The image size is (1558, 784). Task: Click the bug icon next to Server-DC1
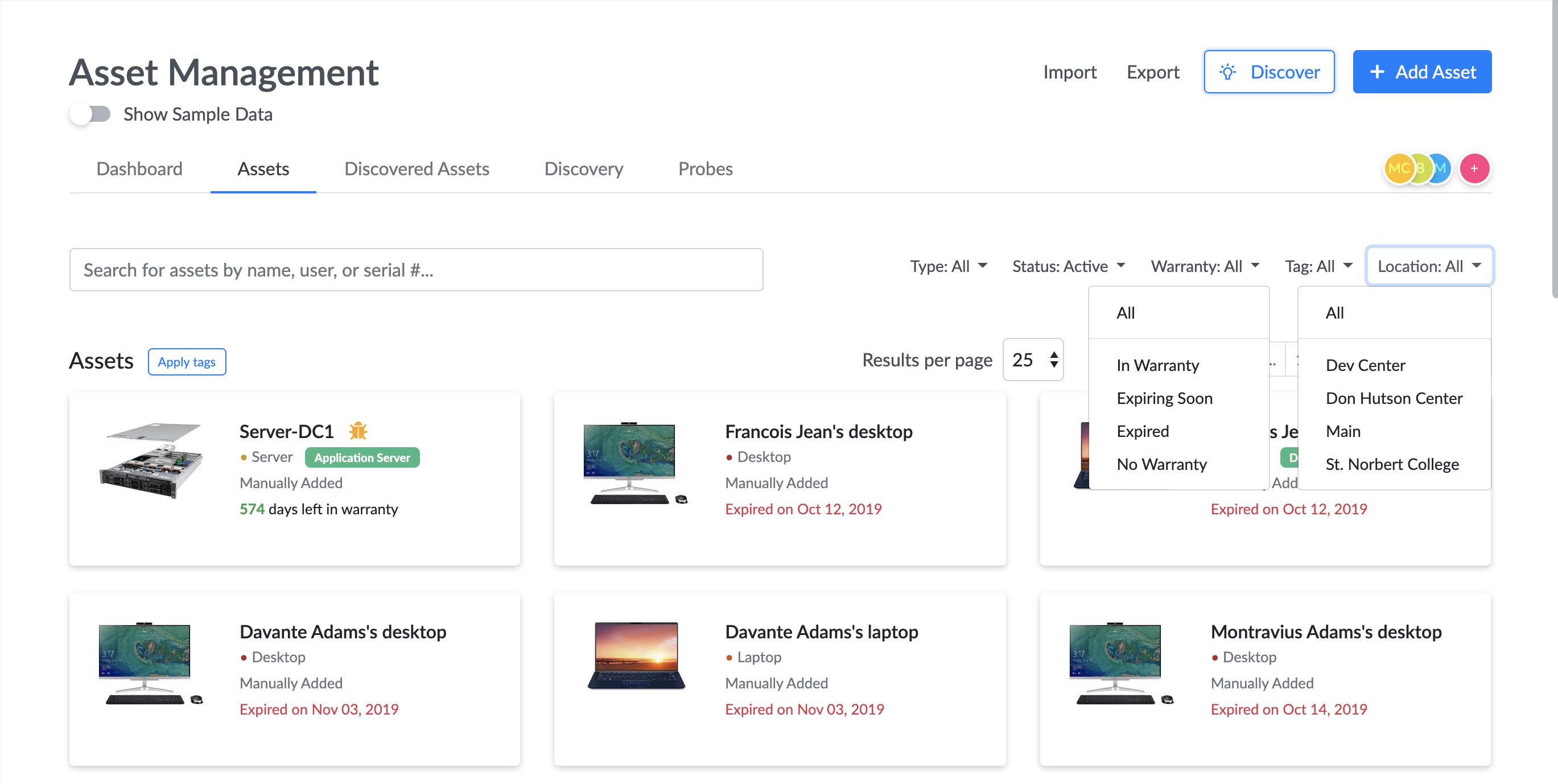(358, 431)
